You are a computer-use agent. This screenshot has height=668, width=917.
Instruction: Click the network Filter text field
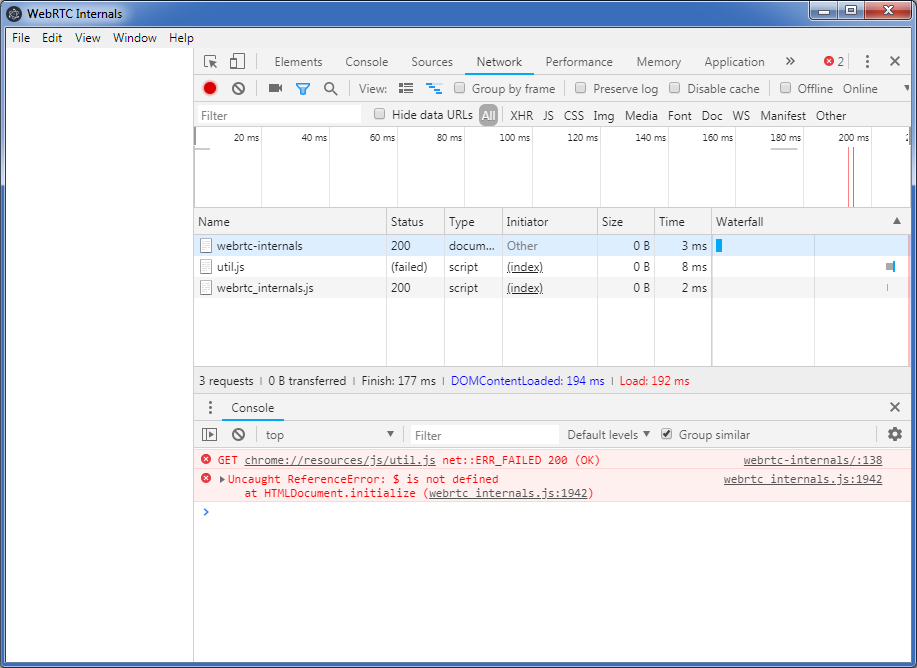pos(280,115)
